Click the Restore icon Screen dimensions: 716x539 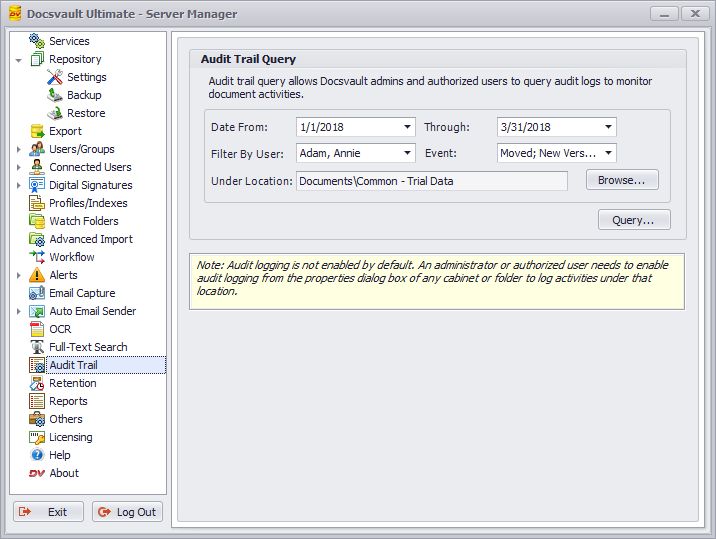click(55, 113)
